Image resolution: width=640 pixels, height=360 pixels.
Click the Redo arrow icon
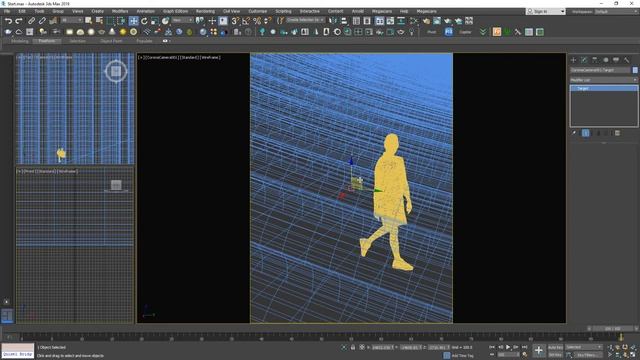tap(19, 21)
